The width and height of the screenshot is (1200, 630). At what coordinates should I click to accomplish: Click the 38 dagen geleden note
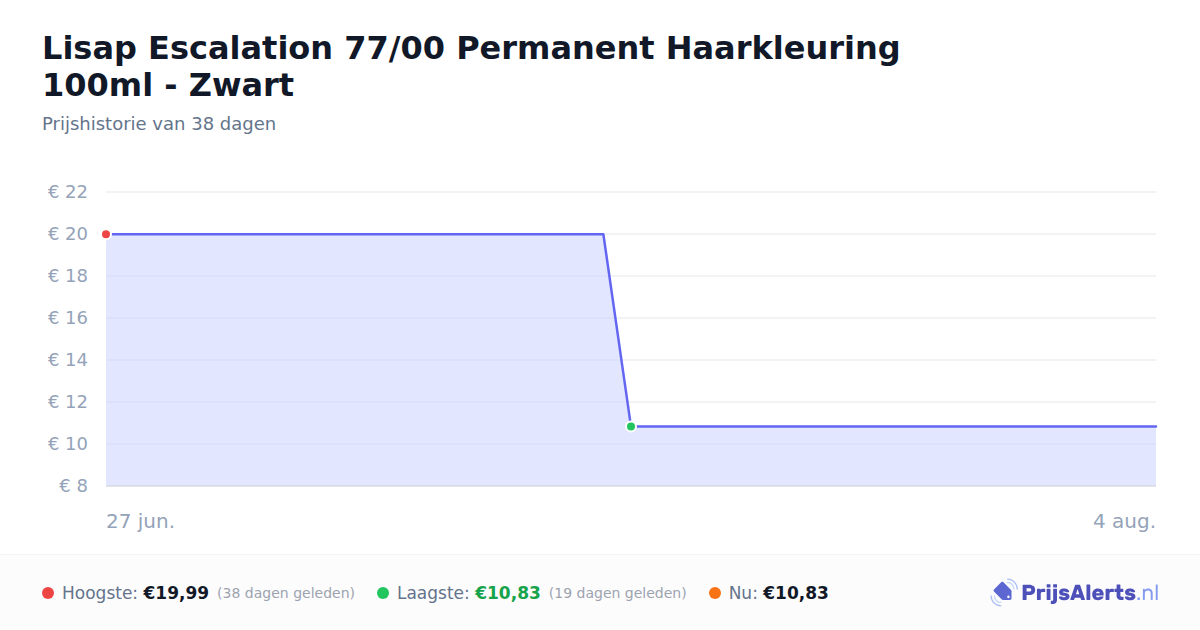tap(286, 593)
